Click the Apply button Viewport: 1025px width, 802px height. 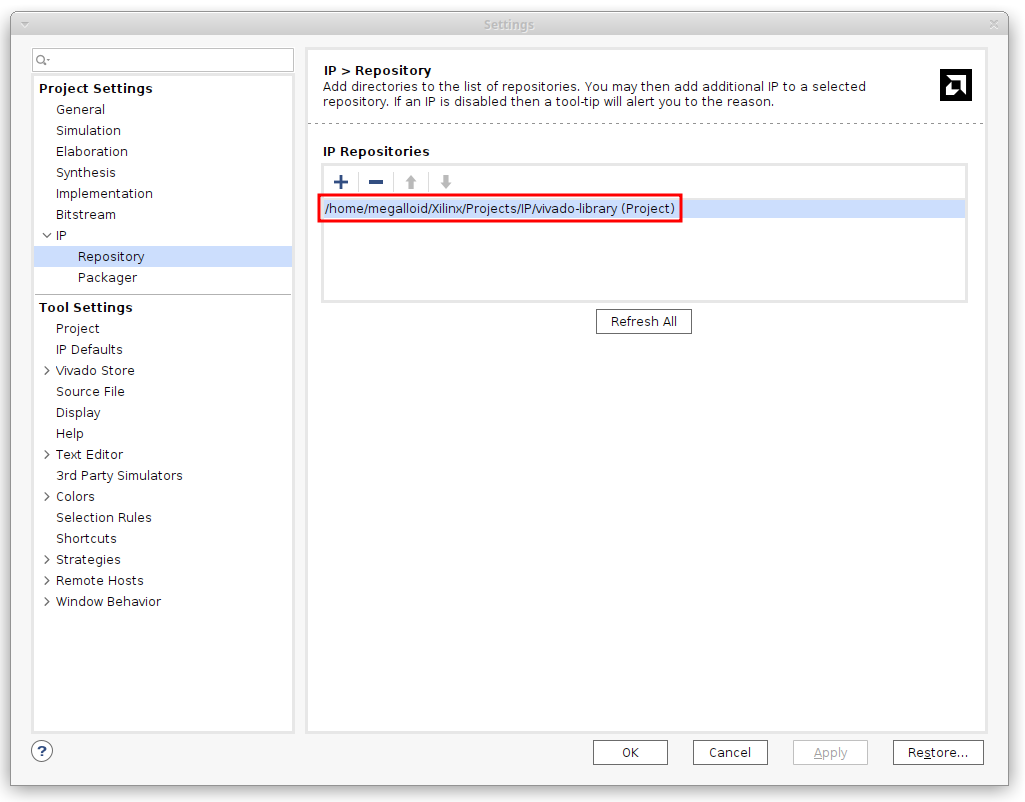point(830,752)
